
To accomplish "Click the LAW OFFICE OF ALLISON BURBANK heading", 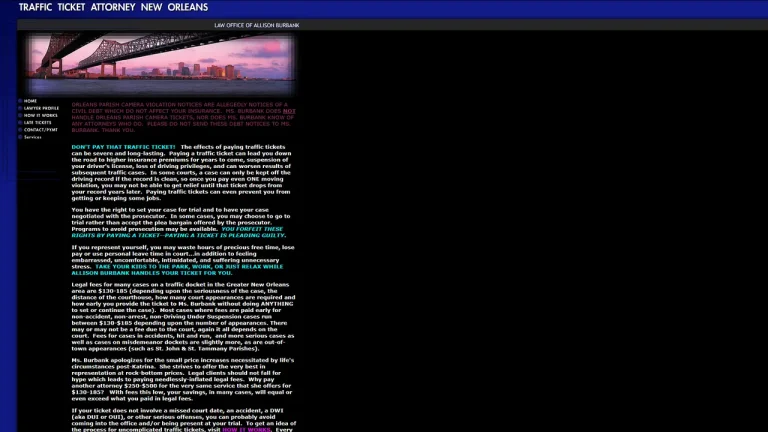I will pos(257,25).
